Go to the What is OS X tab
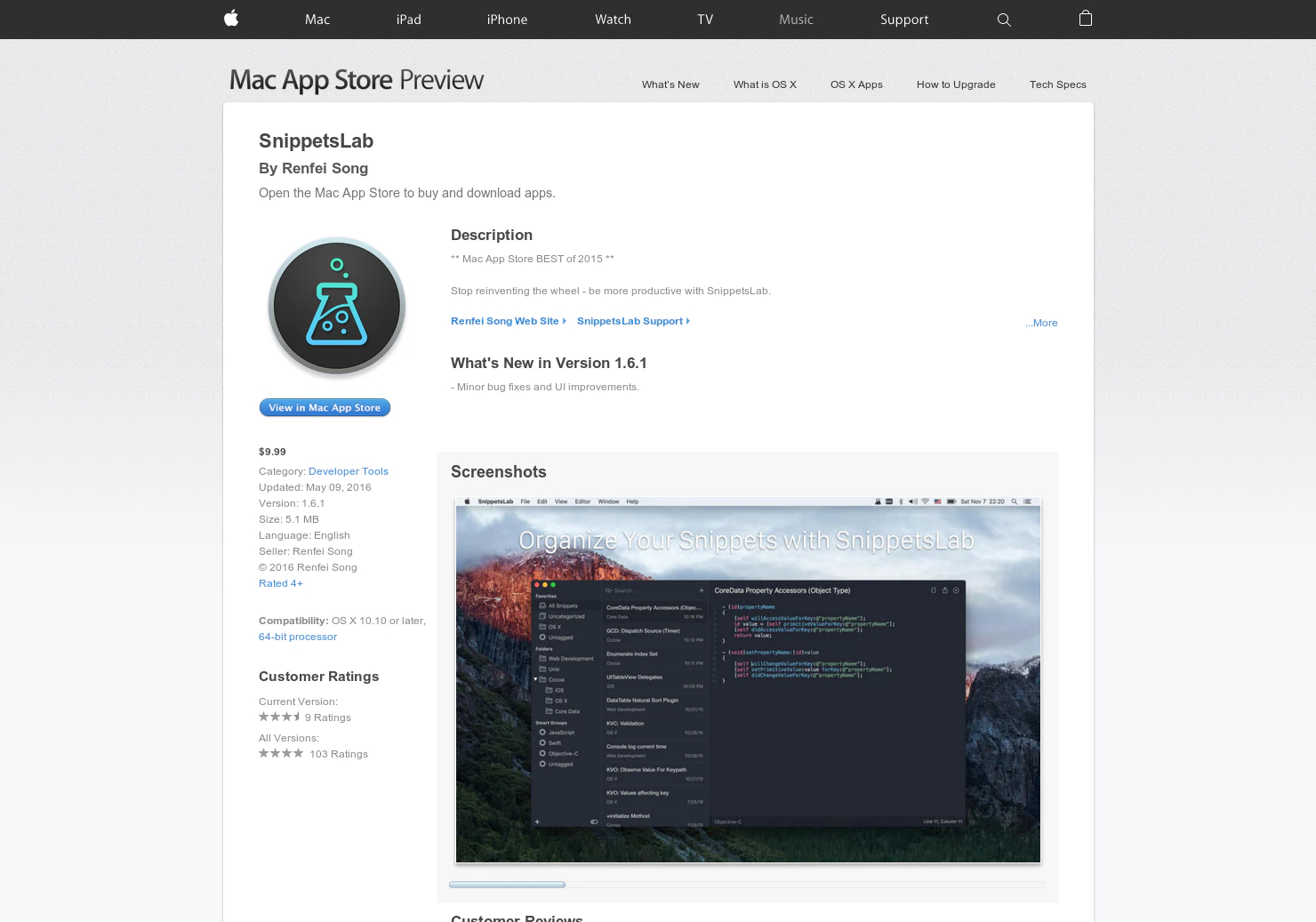This screenshot has height=922, width=1316. (x=765, y=84)
